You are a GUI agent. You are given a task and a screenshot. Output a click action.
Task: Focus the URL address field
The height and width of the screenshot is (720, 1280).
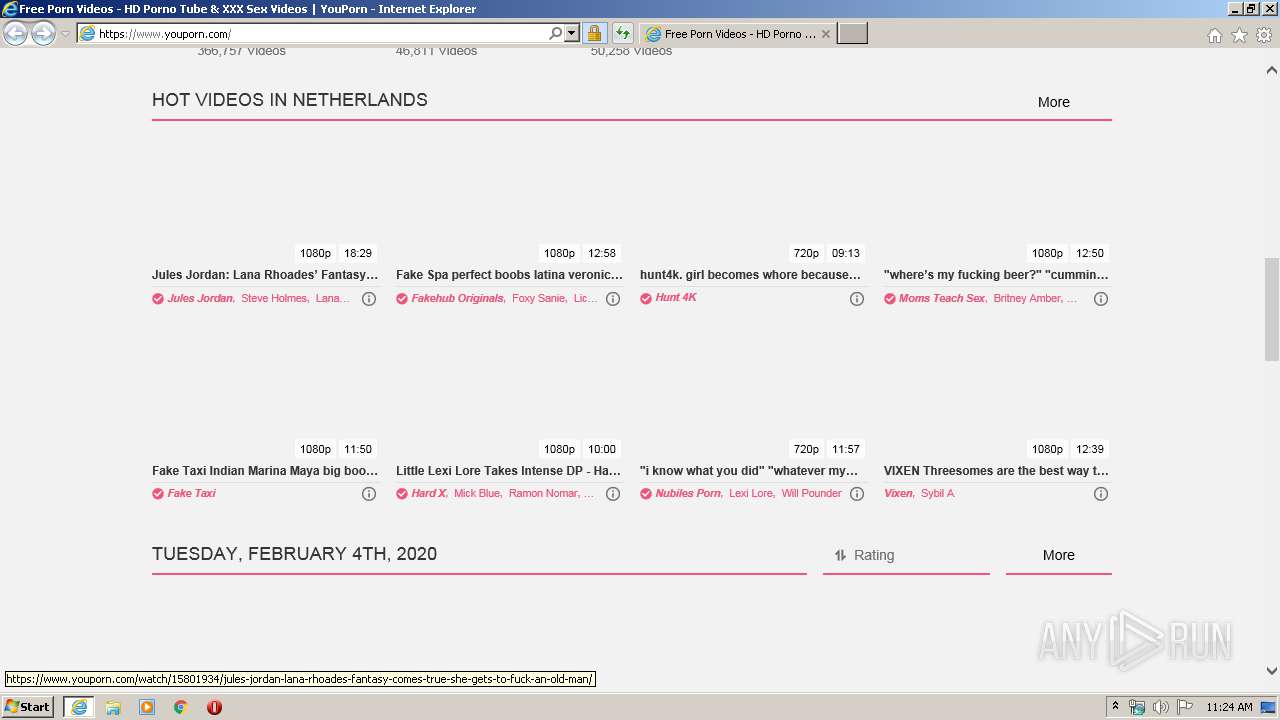point(320,34)
